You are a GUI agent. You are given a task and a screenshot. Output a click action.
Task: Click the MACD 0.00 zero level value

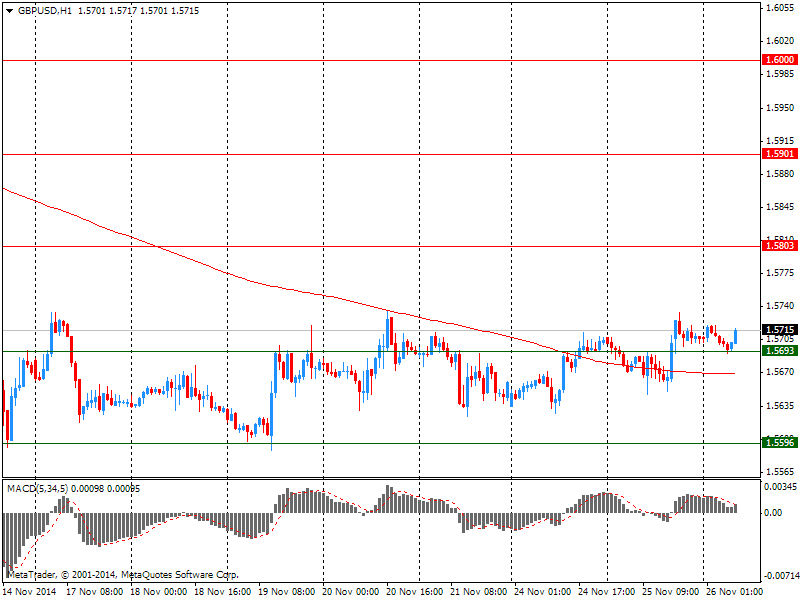pyautogui.click(x=773, y=513)
